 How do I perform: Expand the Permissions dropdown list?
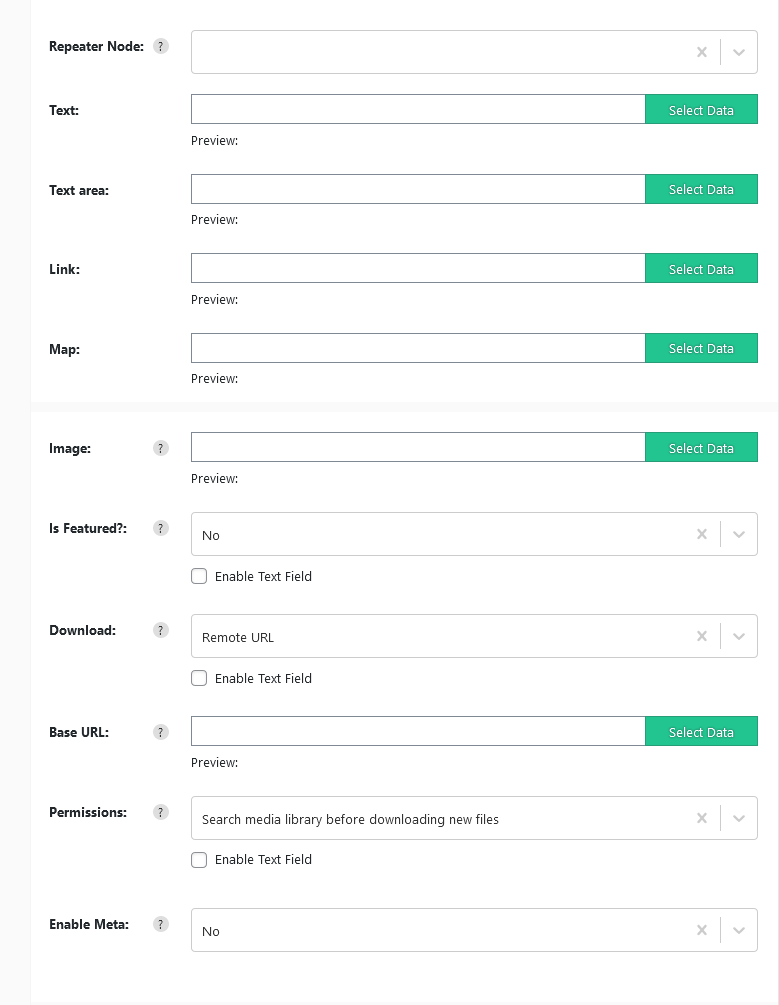739,818
